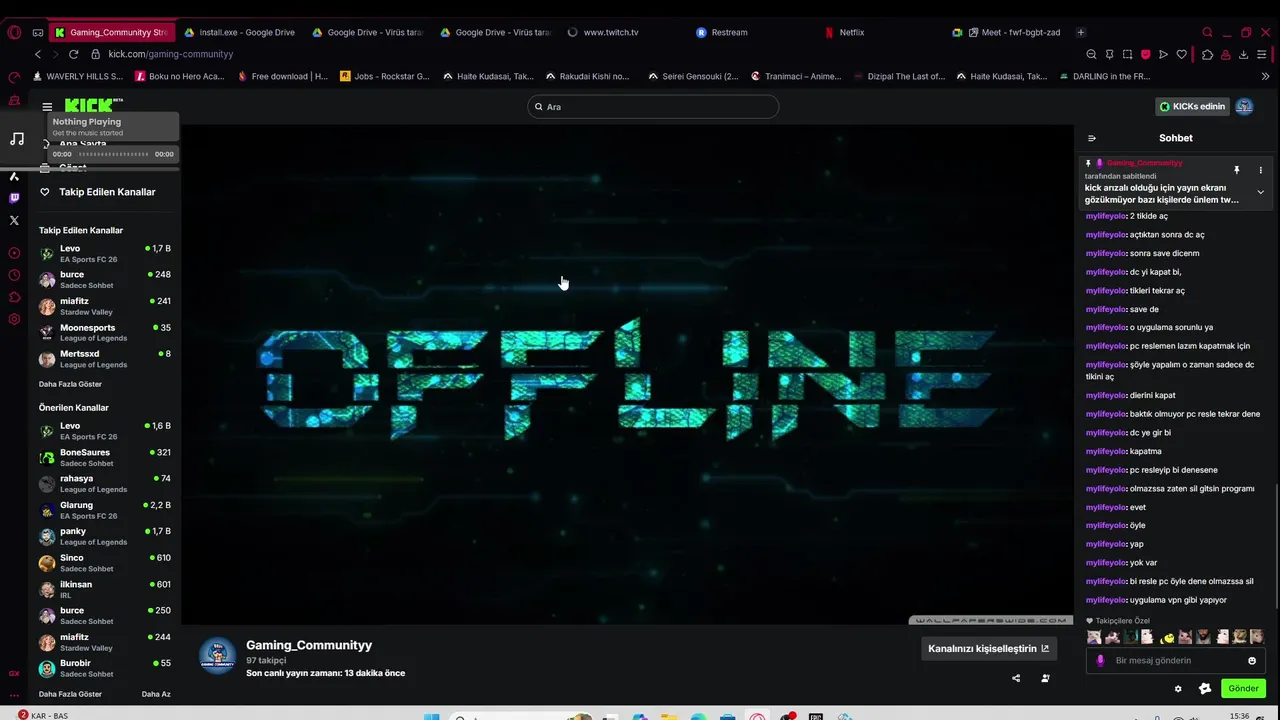Image resolution: width=1280 pixels, height=720 pixels.
Task: Expand Daha Fazla Göster under recommended channels
Action: (x=70, y=694)
